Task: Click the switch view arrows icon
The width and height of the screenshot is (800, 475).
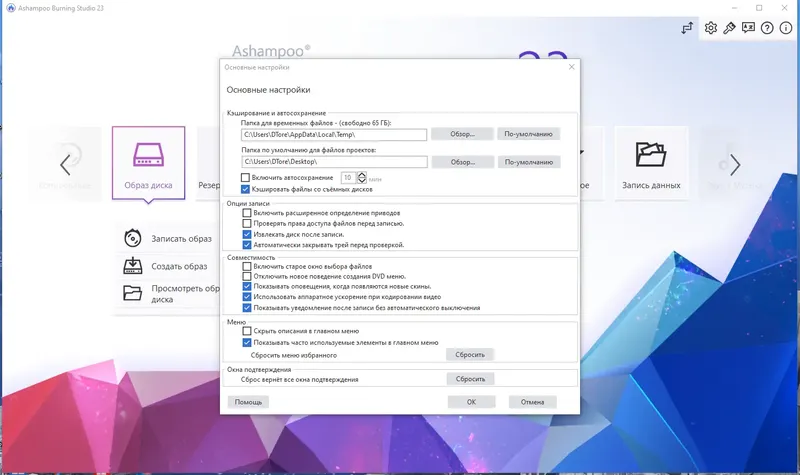Action: tap(687, 28)
